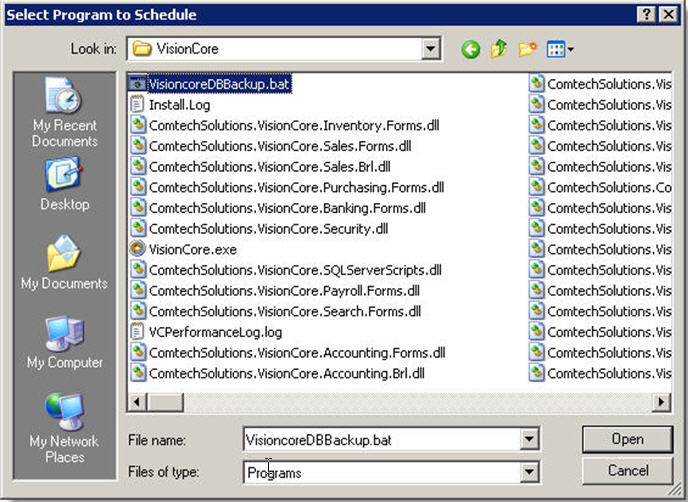Click the Inventory.Forms.dll file icon

[138, 125]
